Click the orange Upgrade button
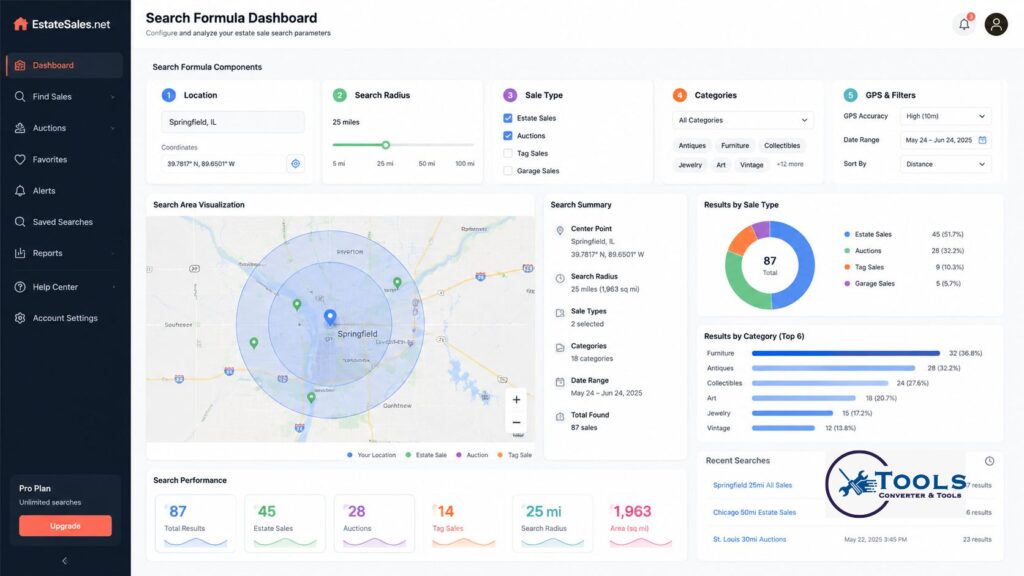Image resolution: width=1024 pixels, height=576 pixels. point(65,526)
